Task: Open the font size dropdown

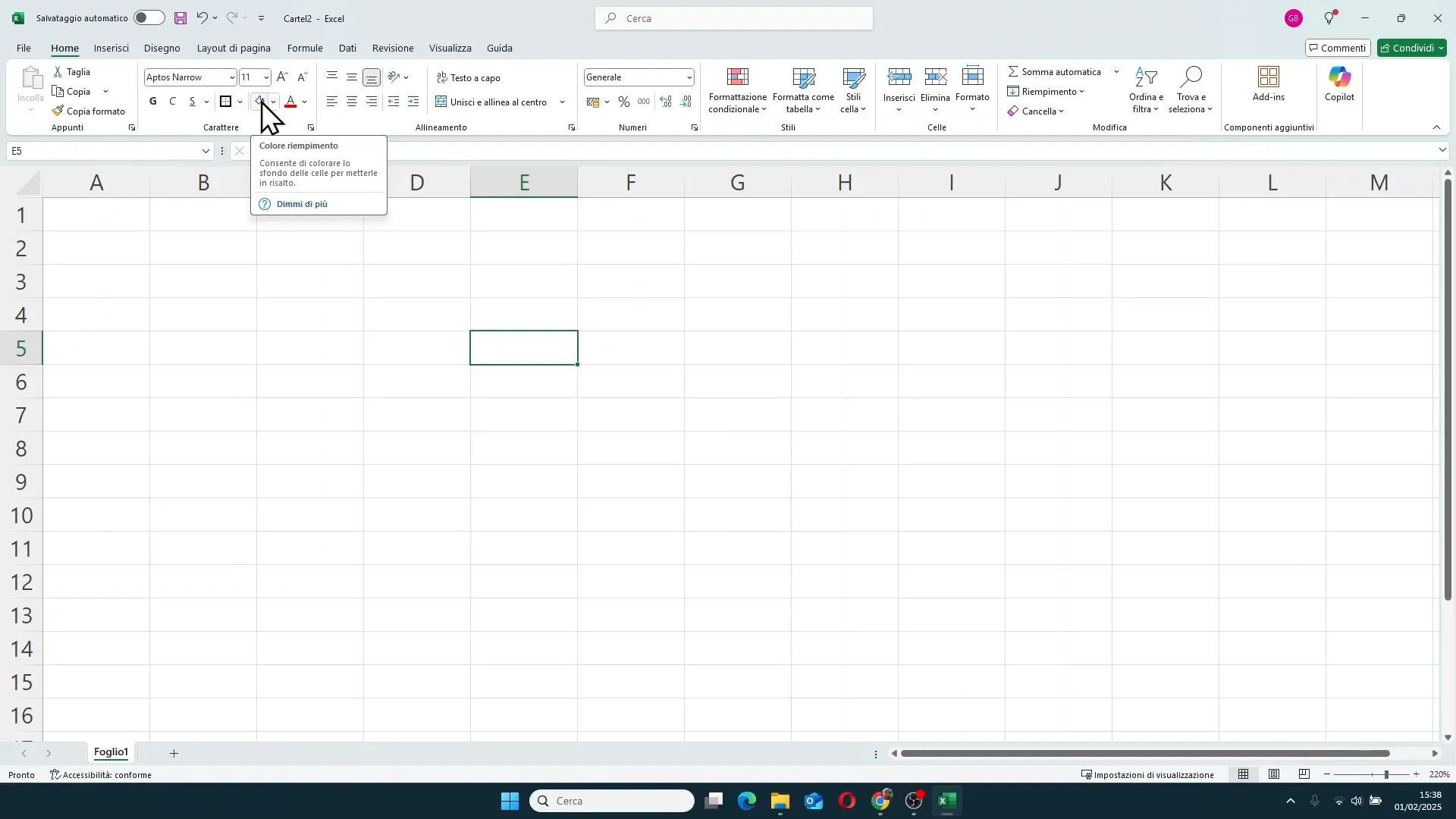Action: 265,77
